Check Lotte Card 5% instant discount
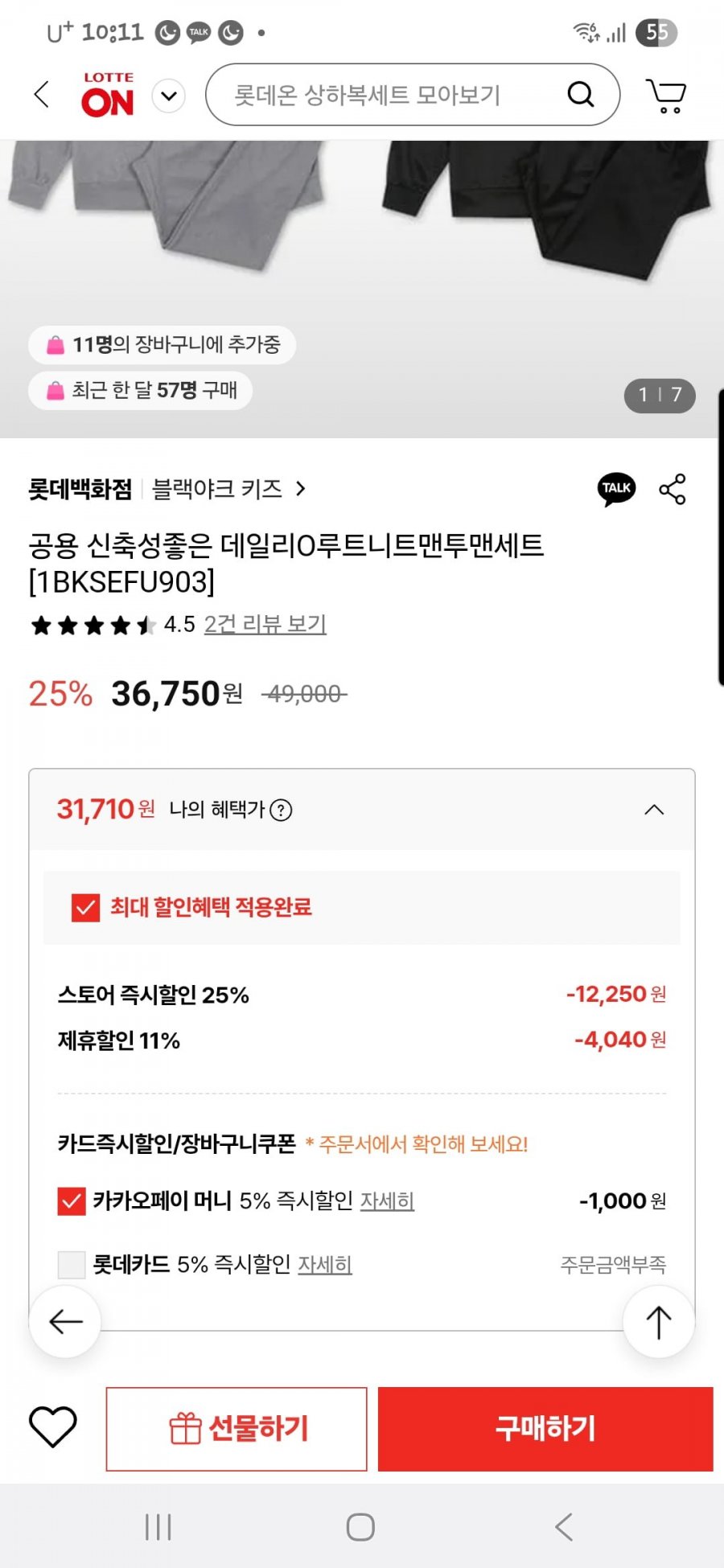This screenshot has width=724, height=1568. tap(72, 1265)
